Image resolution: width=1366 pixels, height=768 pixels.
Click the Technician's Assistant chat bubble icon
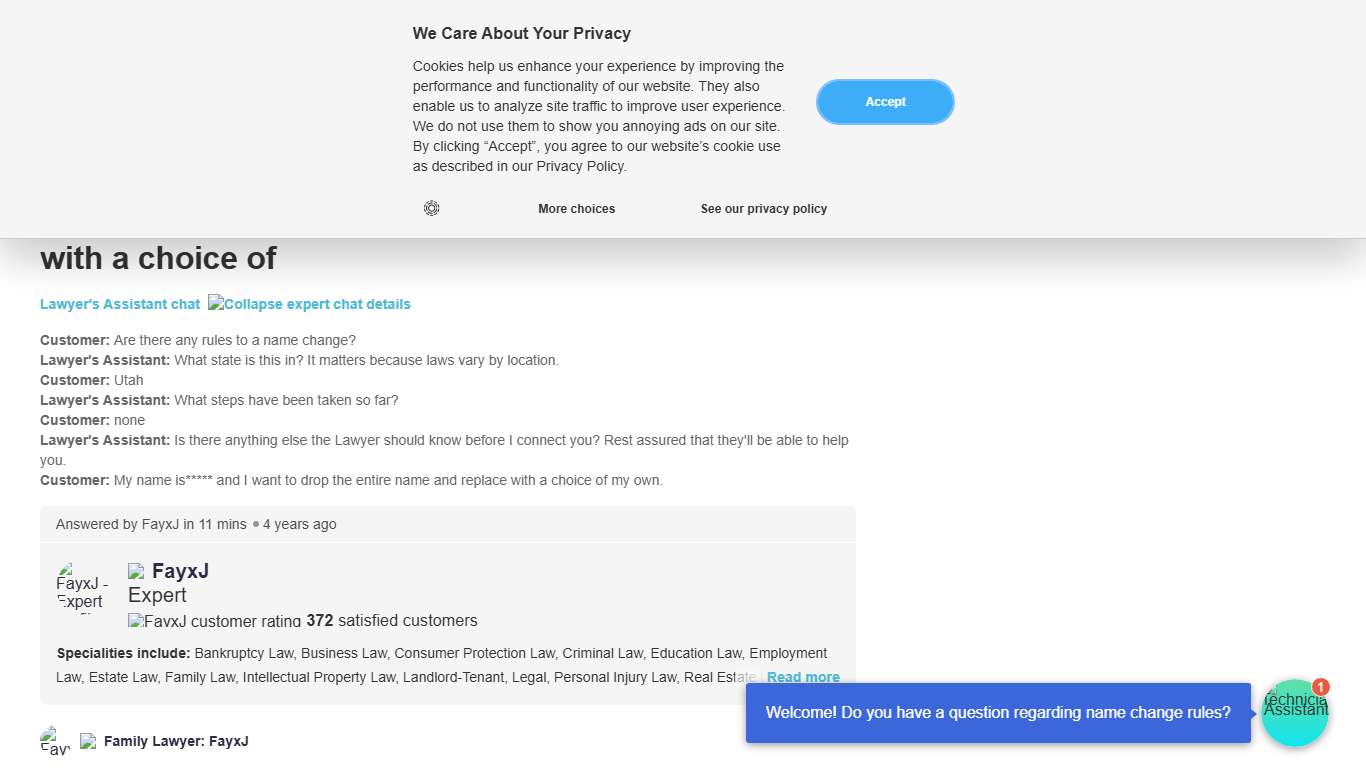tap(1294, 714)
